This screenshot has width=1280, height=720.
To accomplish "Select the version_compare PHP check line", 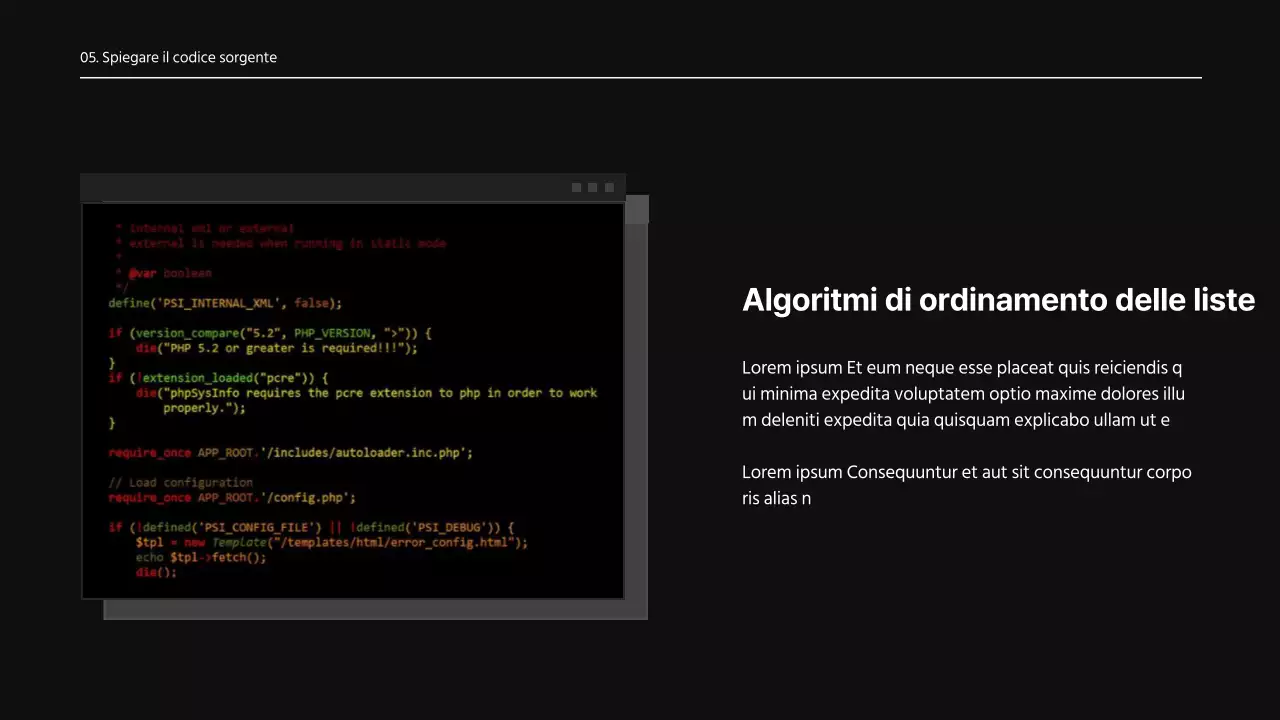I will click(270, 333).
